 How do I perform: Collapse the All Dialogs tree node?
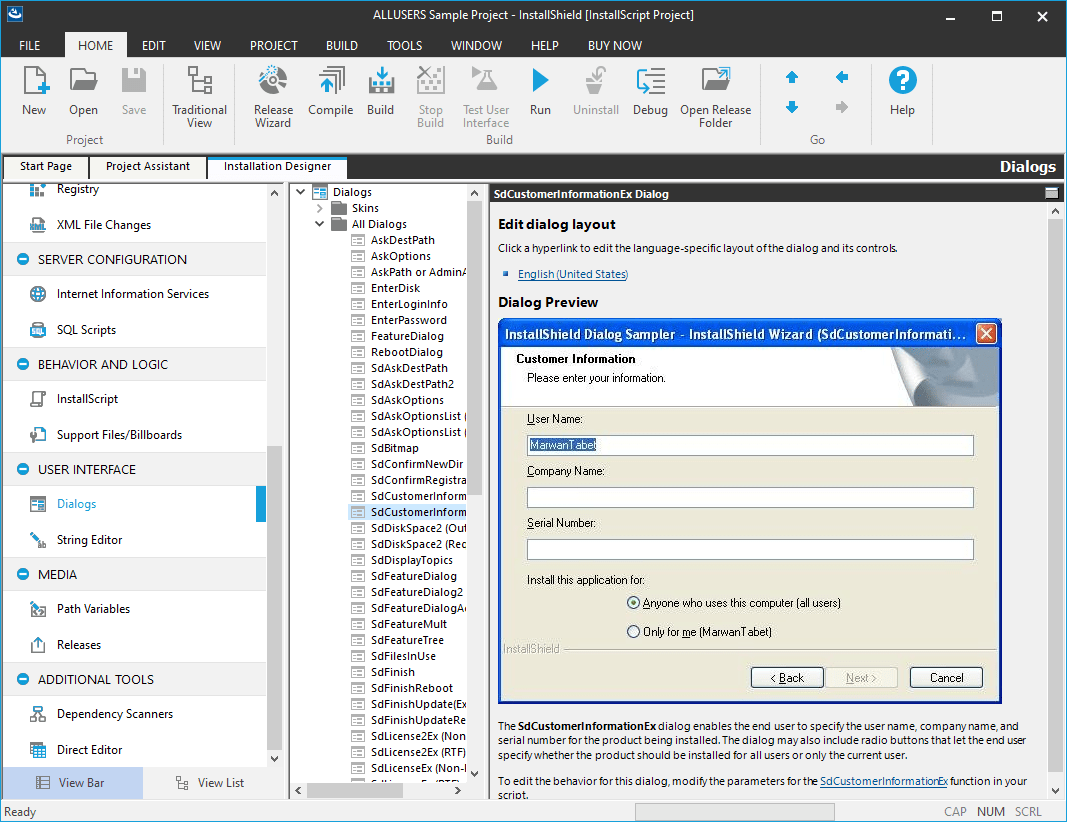pos(318,223)
